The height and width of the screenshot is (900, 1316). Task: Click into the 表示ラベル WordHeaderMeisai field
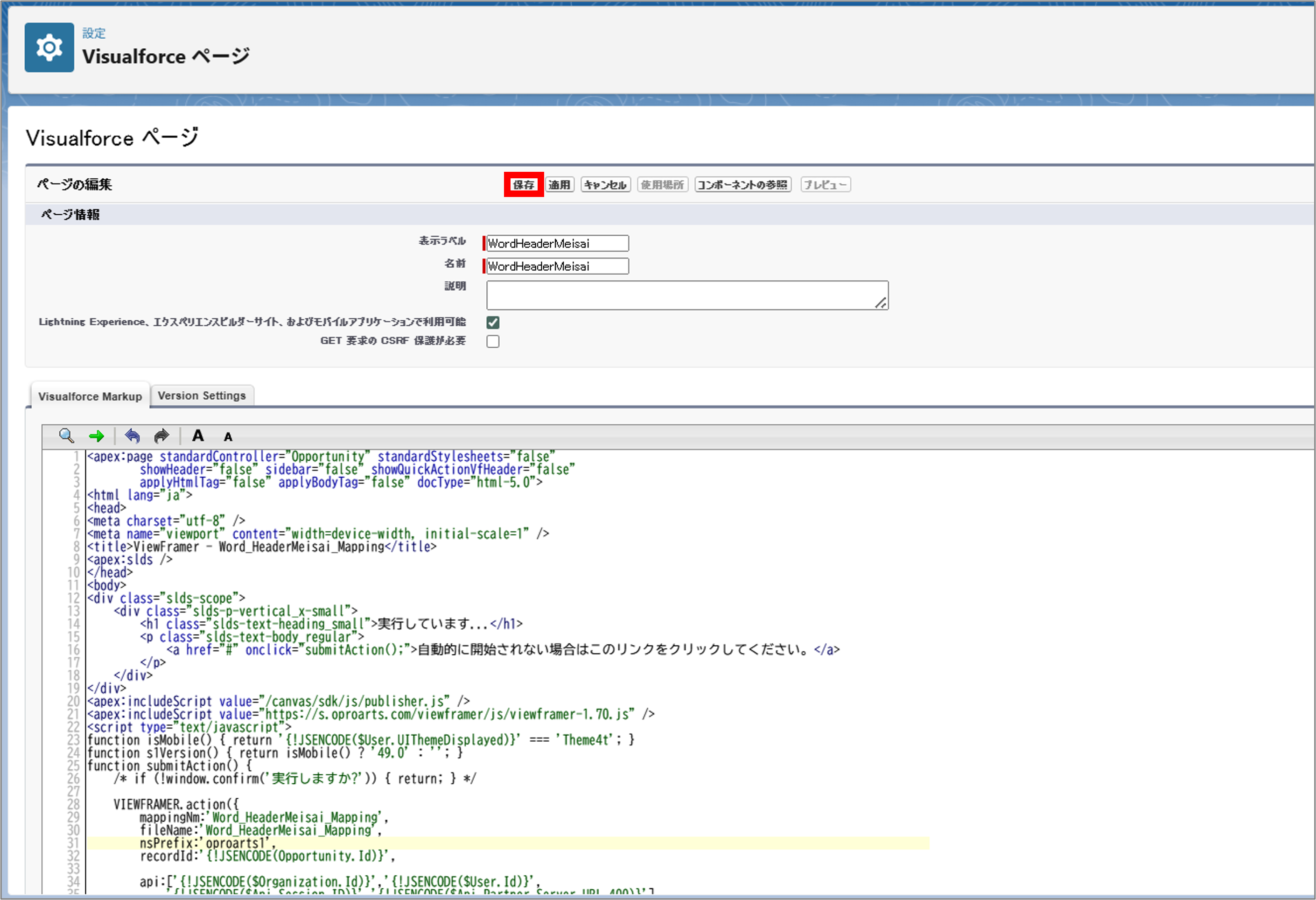tap(557, 244)
